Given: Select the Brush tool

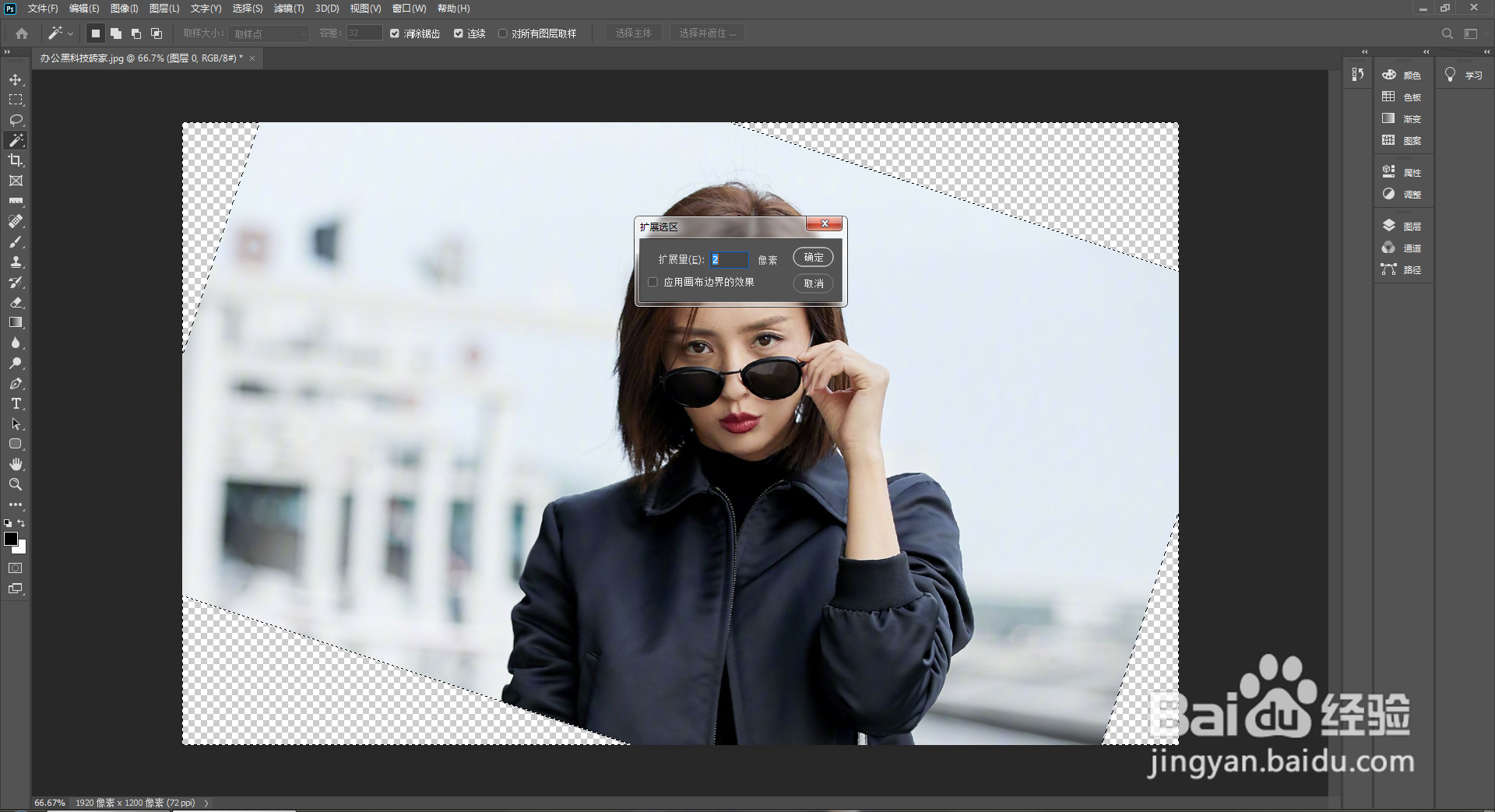Looking at the screenshot, I should pos(16,241).
